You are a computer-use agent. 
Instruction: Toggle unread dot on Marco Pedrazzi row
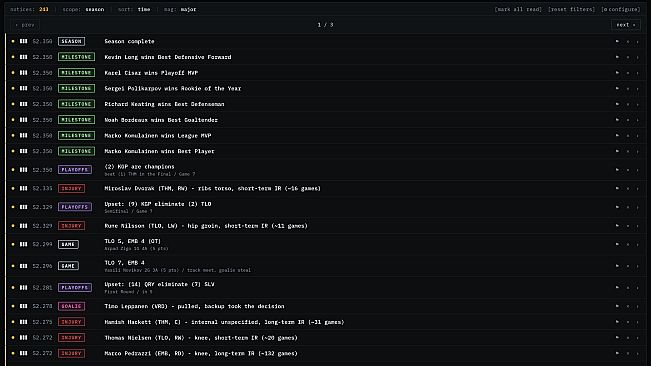(x=13, y=354)
